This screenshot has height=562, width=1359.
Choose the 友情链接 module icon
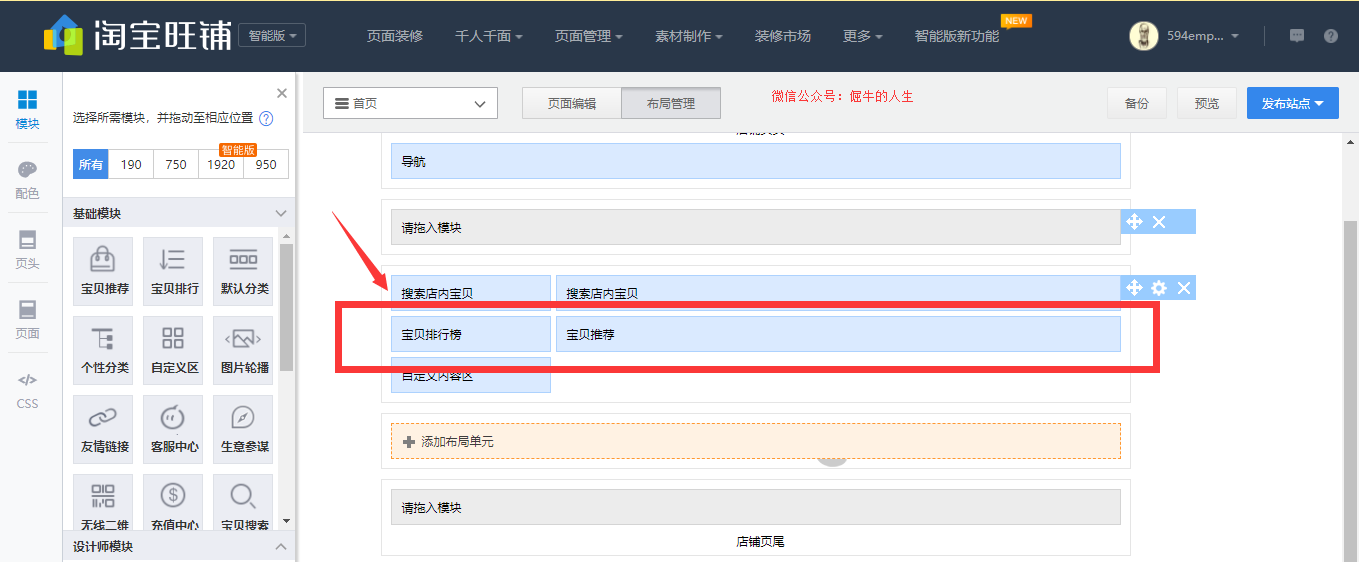point(104,428)
